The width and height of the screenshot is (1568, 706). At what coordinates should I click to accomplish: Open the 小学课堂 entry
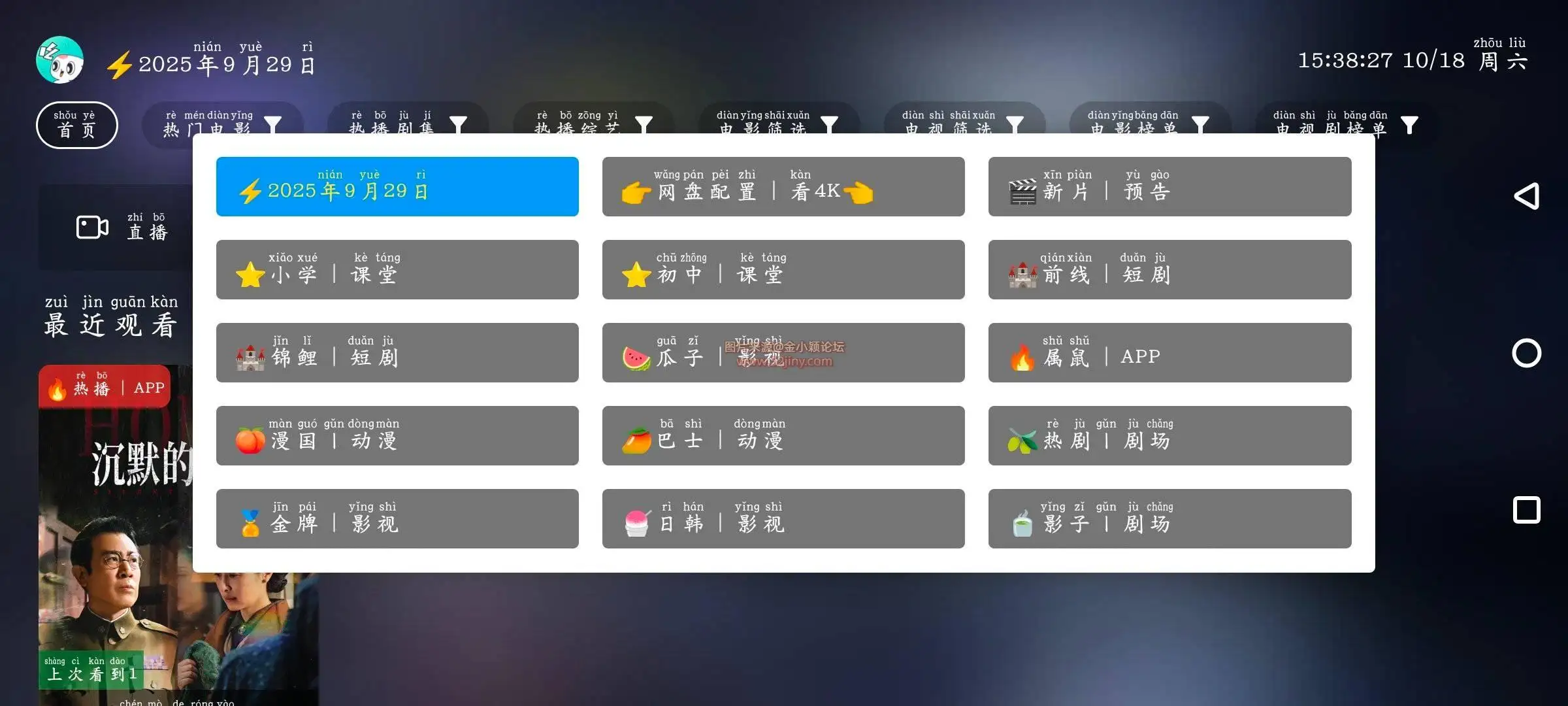point(397,269)
